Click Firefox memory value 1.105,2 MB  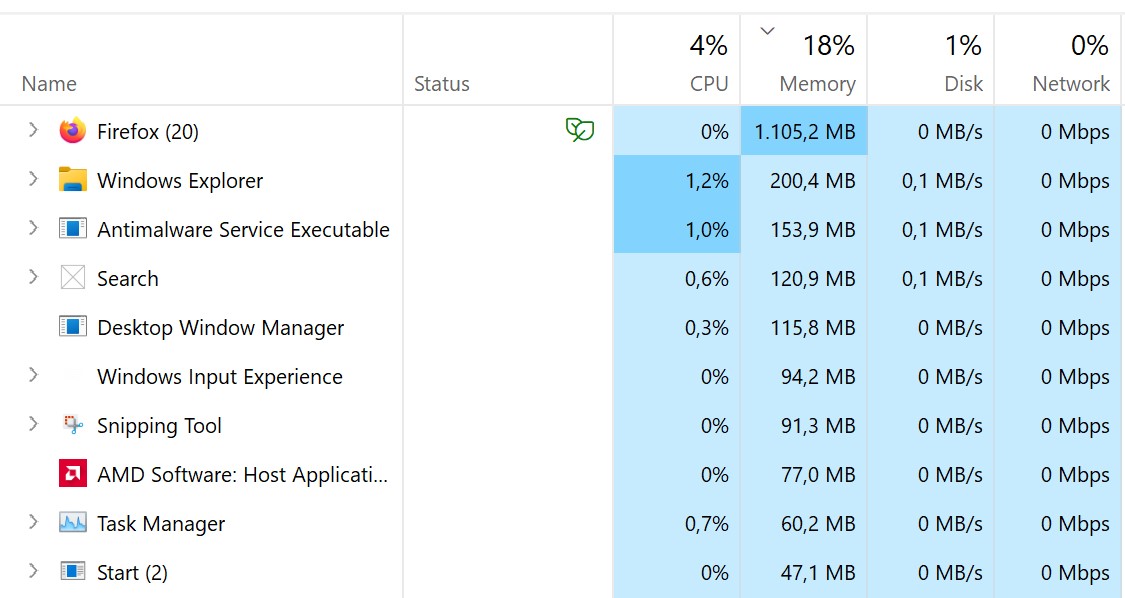tap(804, 131)
